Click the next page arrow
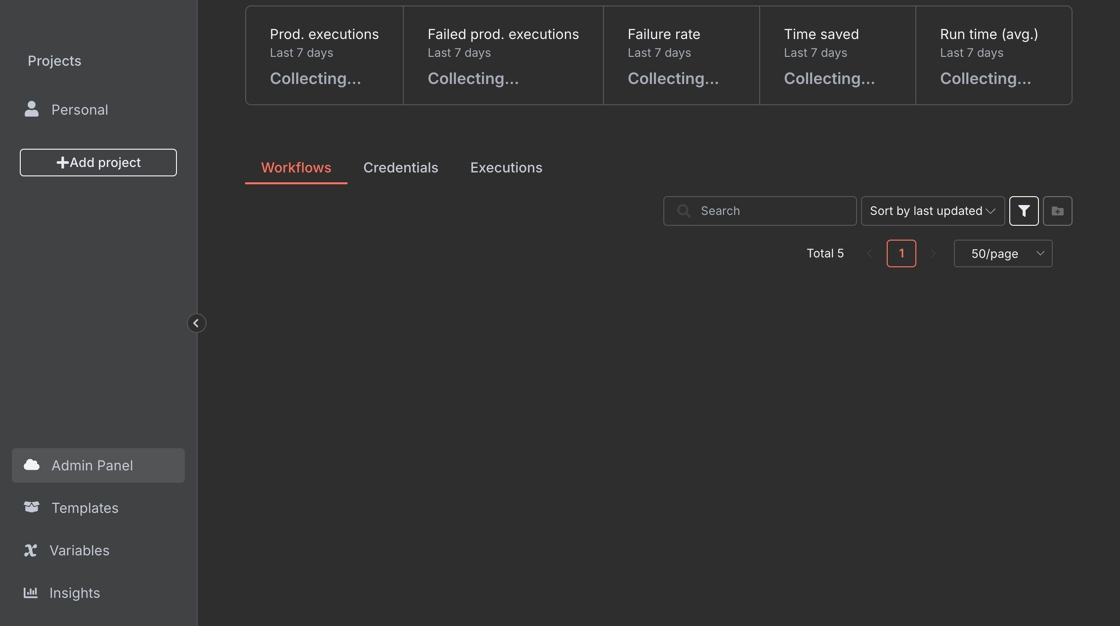1120x626 pixels. [933, 254]
